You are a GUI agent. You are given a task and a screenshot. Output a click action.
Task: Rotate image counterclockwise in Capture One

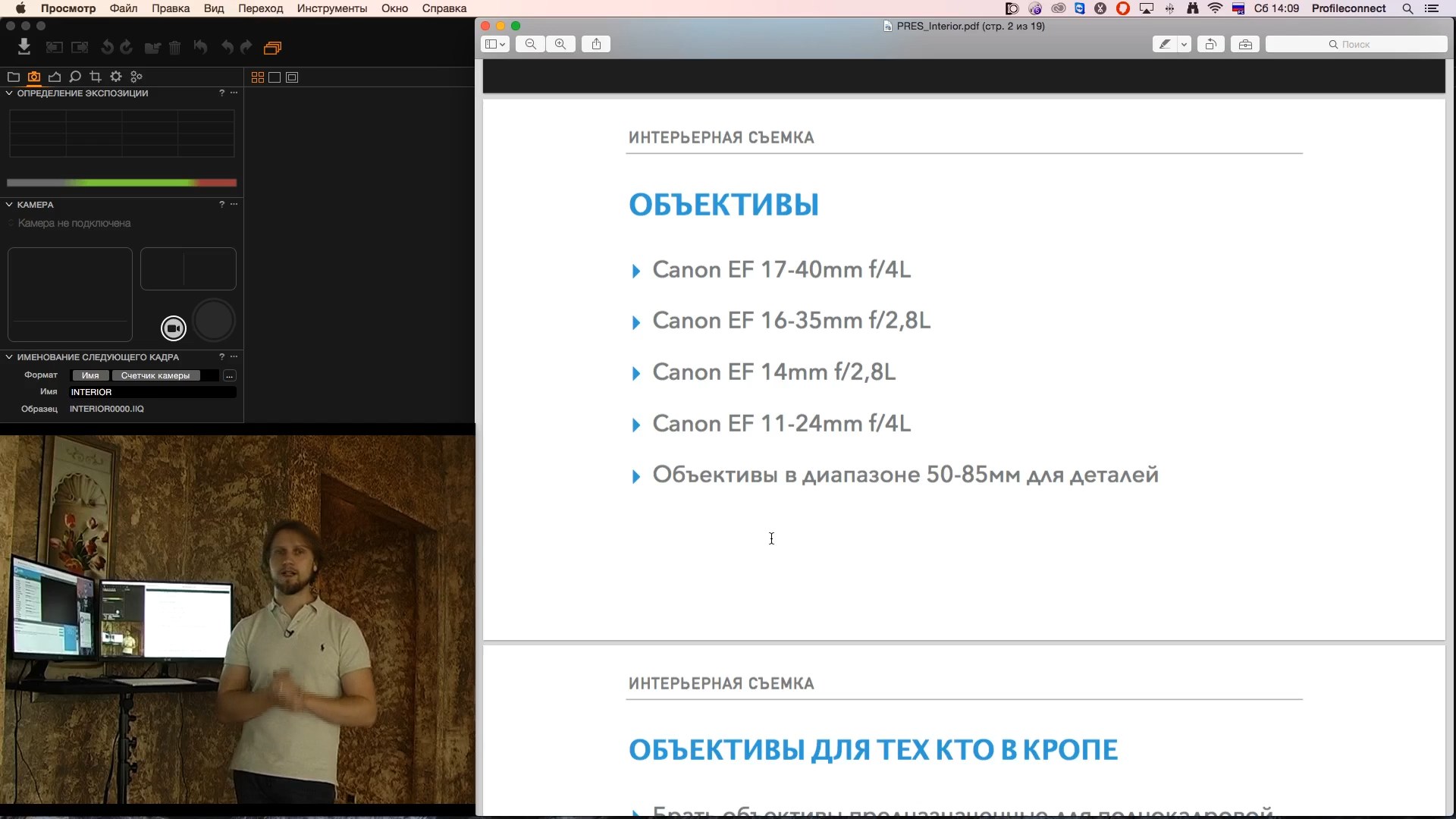pos(107,48)
